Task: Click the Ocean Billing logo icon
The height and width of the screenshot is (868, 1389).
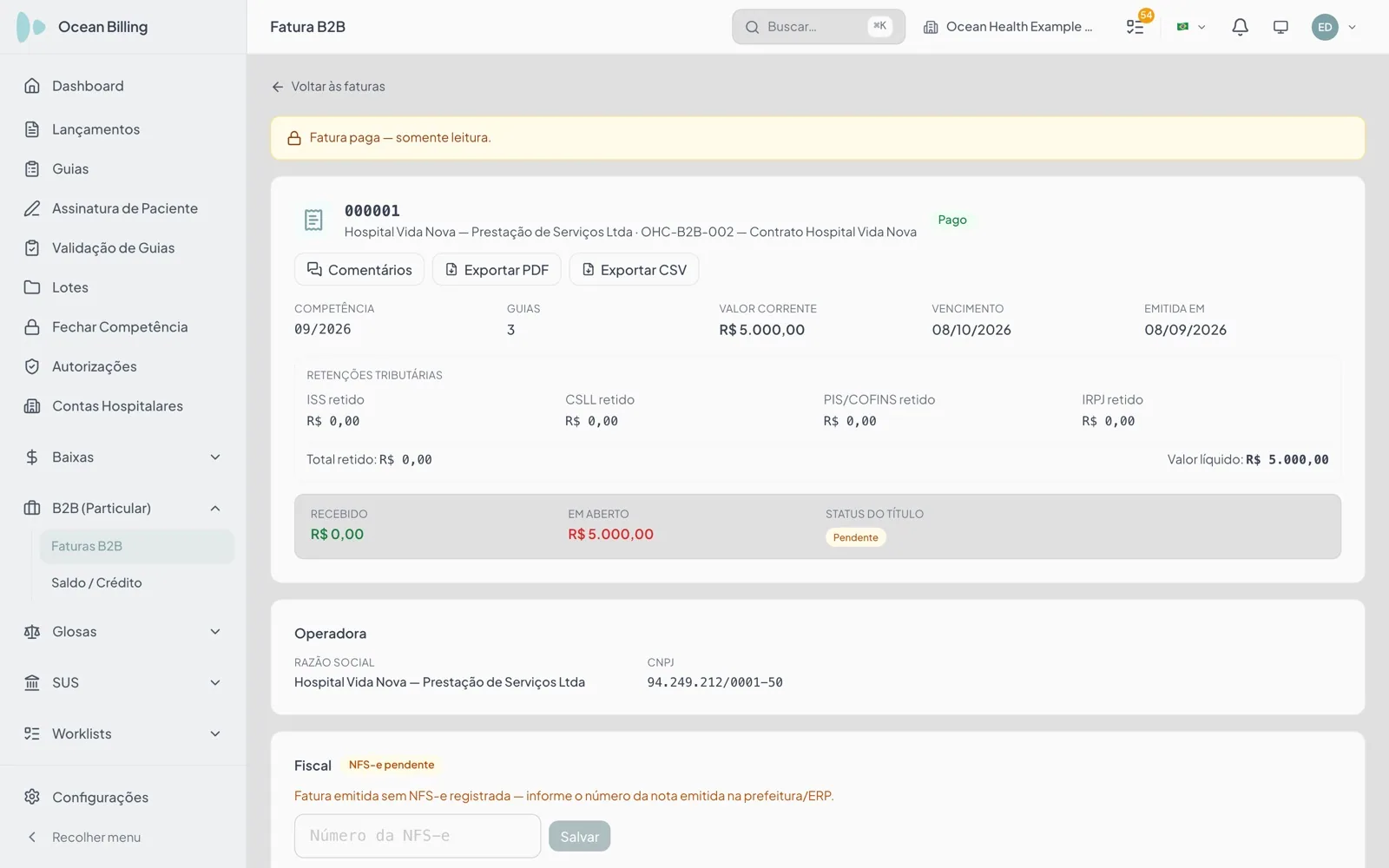Action: tap(31, 27)
